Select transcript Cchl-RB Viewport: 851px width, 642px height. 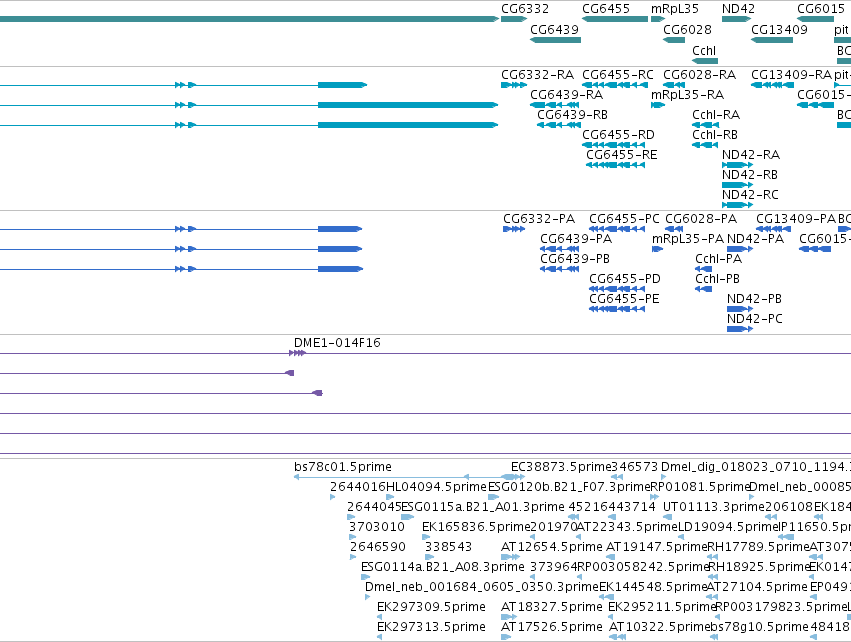coord(705,145)
